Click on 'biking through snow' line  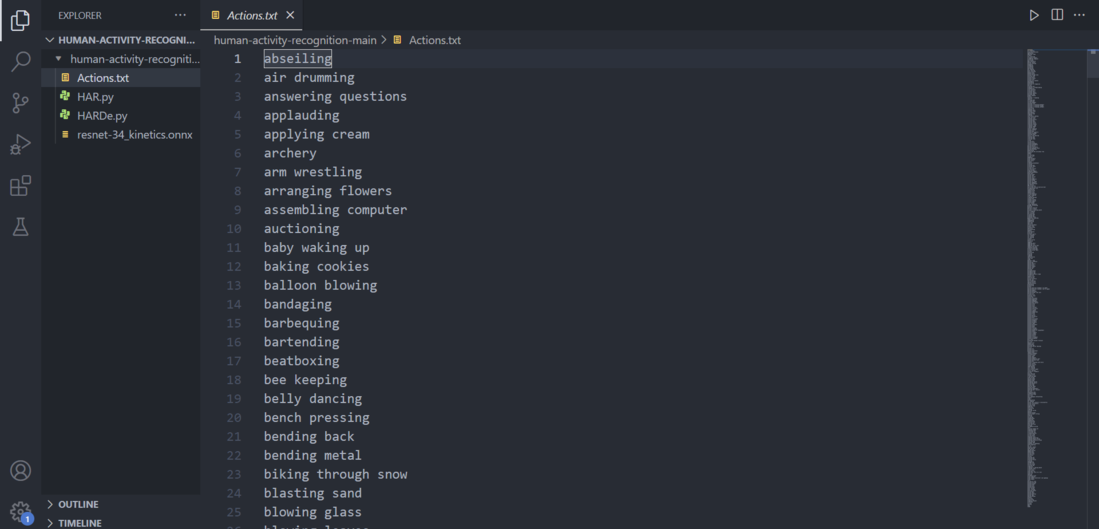point(335,475)
